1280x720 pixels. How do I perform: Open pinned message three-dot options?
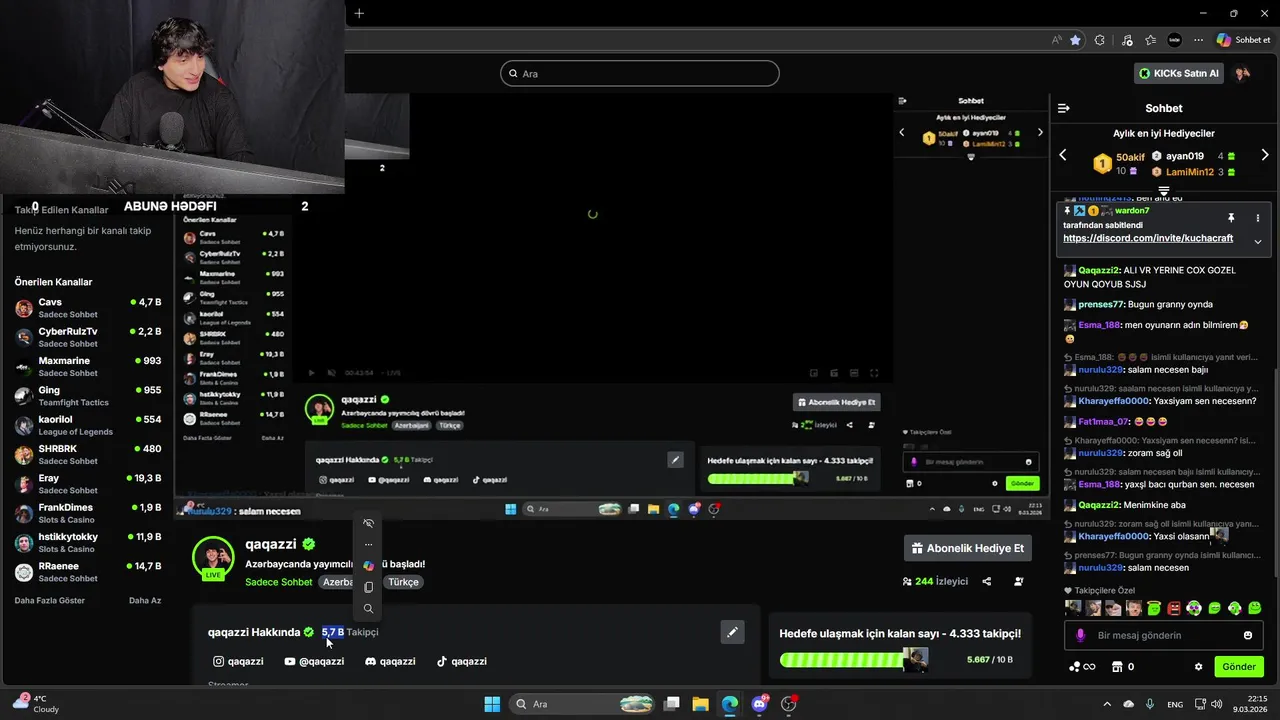[1258, 218]
